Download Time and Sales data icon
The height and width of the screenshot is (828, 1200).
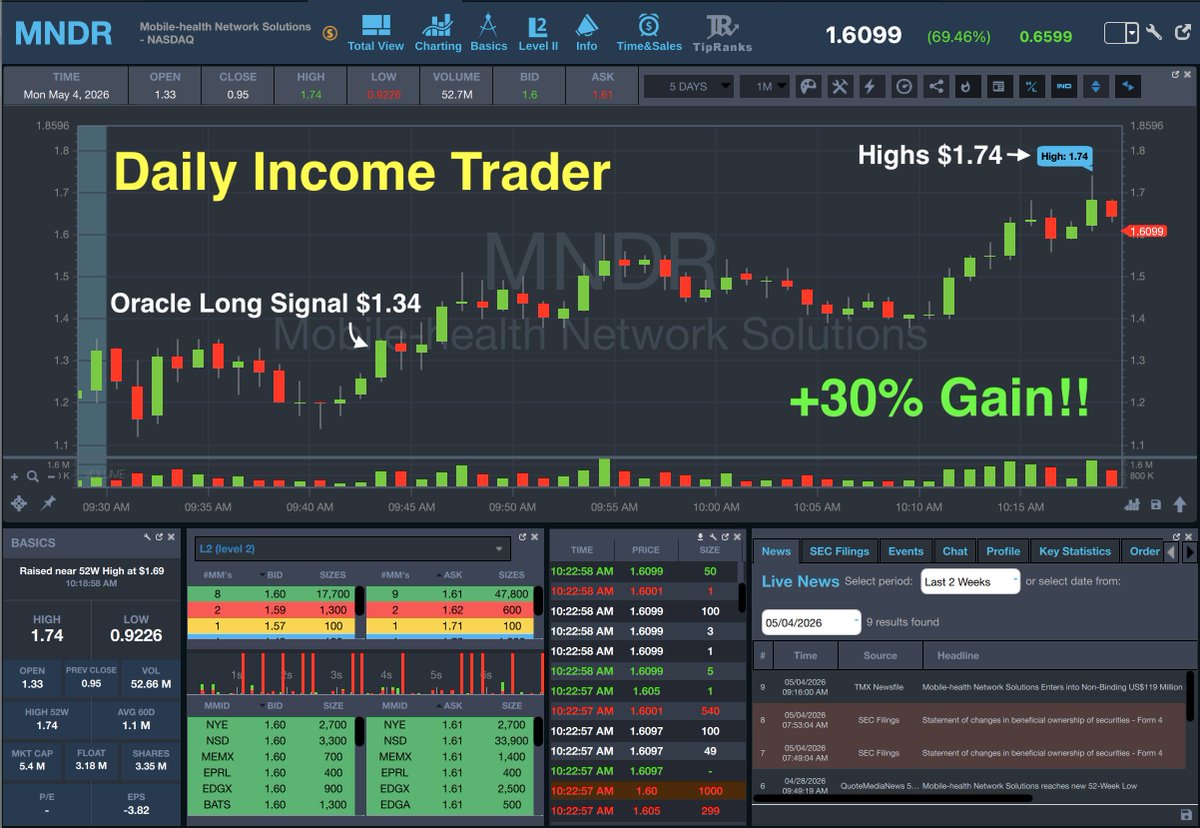pyautogui.click(x=701, y=536)
